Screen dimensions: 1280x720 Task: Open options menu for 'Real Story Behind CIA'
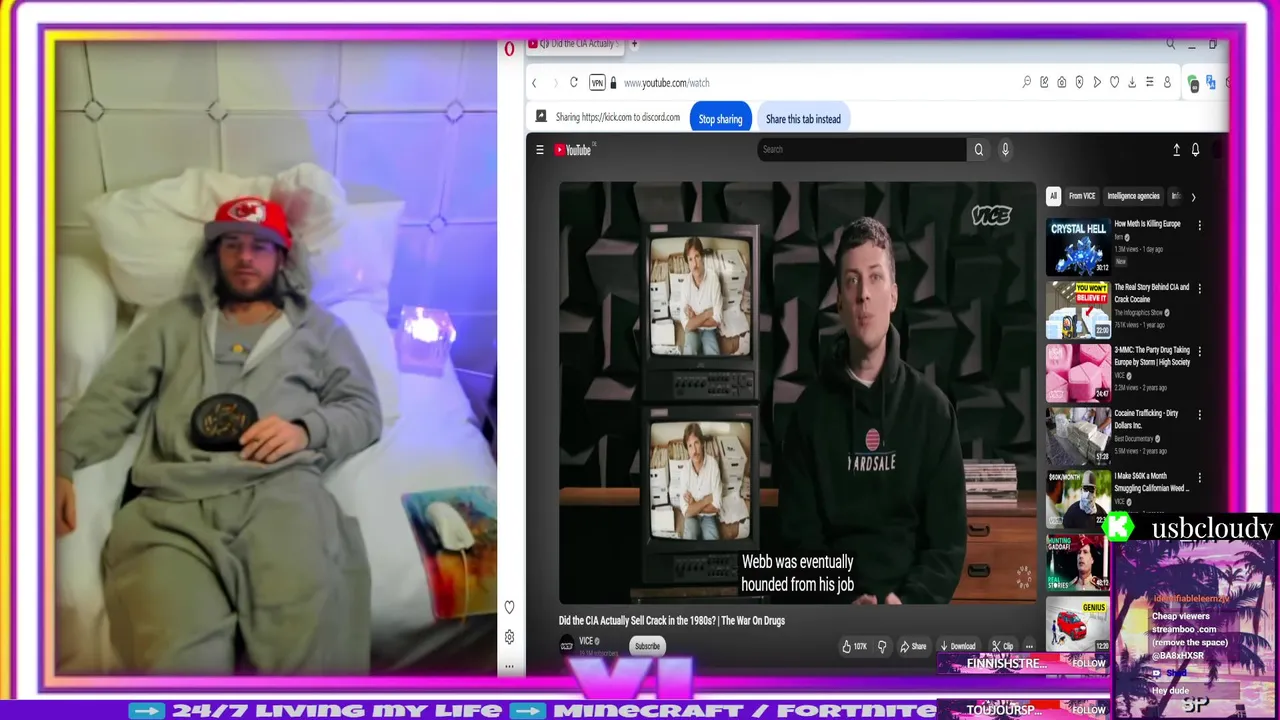click(1199, 288)
